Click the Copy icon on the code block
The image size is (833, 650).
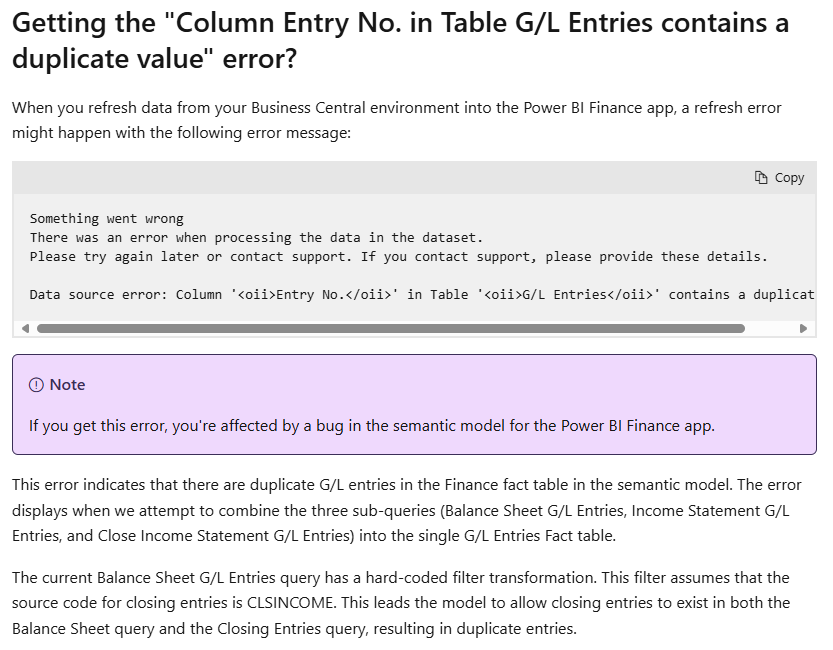761,177
